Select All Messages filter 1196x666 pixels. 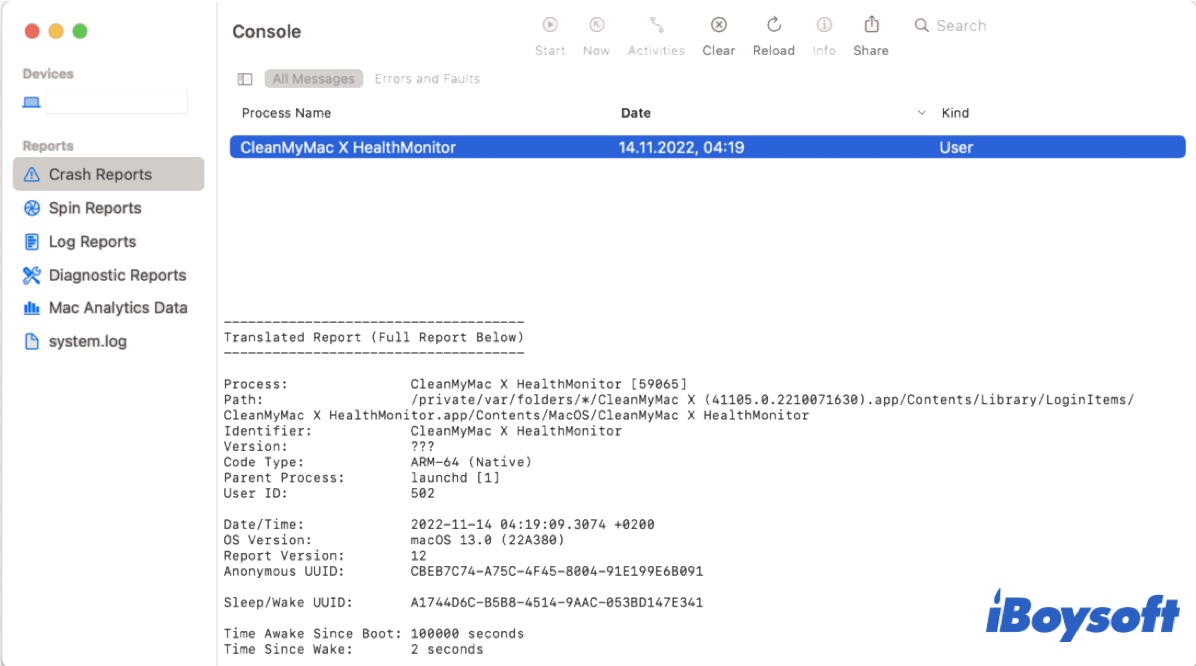coord(313,79)
